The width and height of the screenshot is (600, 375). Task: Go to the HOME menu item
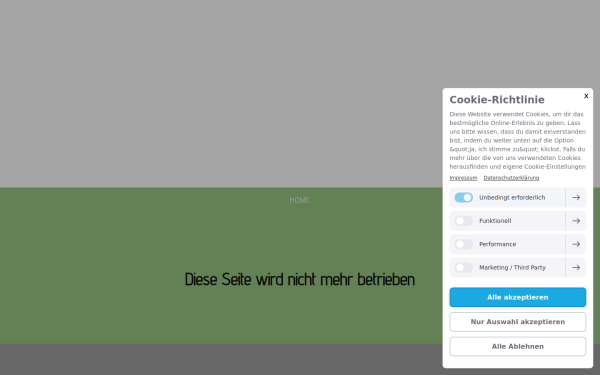click(299, 200)
